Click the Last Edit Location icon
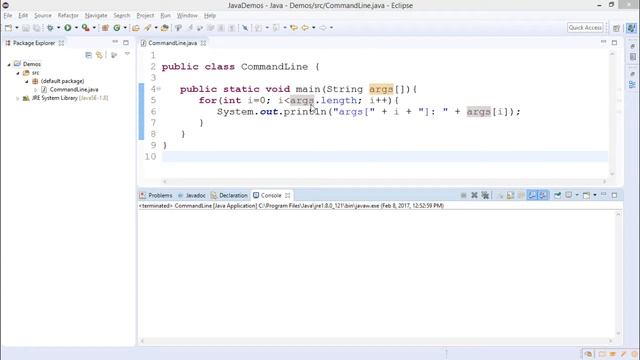 293,28
